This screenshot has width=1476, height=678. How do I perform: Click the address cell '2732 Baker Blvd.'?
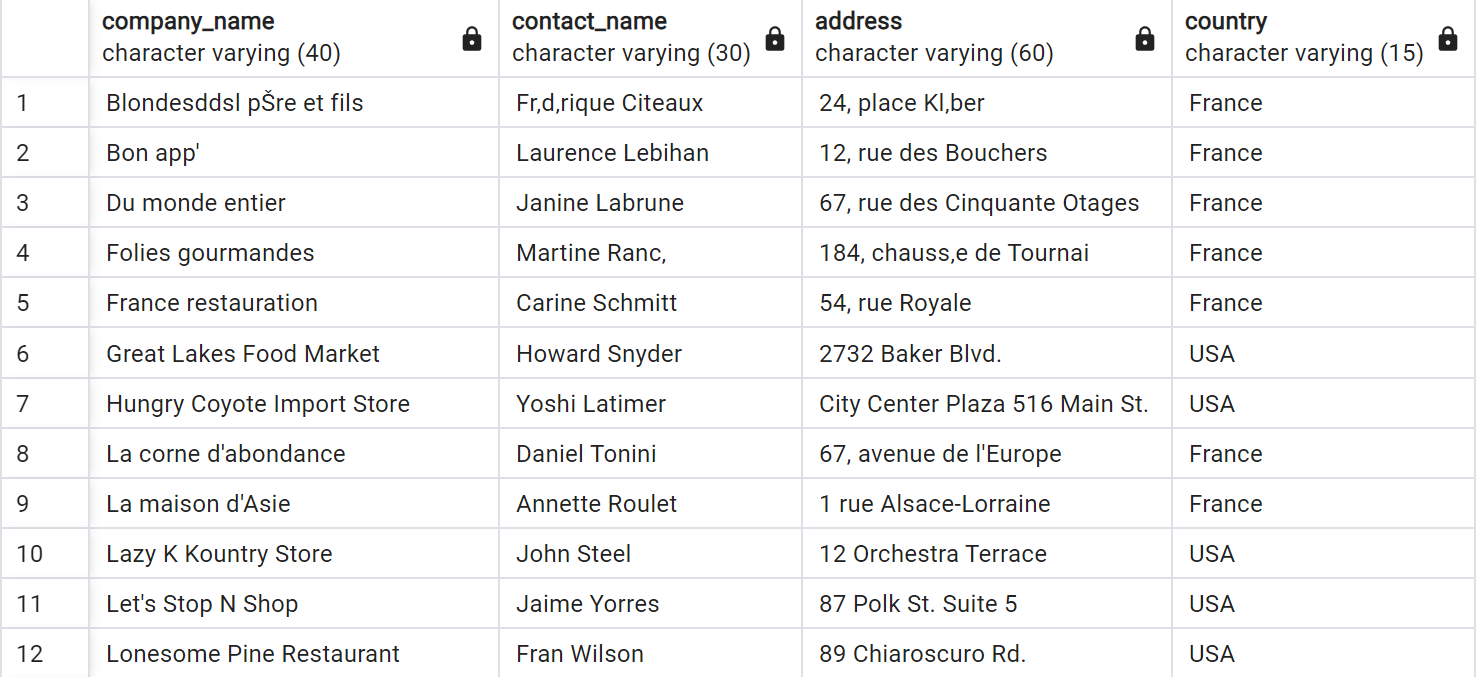tap(987, 353)
